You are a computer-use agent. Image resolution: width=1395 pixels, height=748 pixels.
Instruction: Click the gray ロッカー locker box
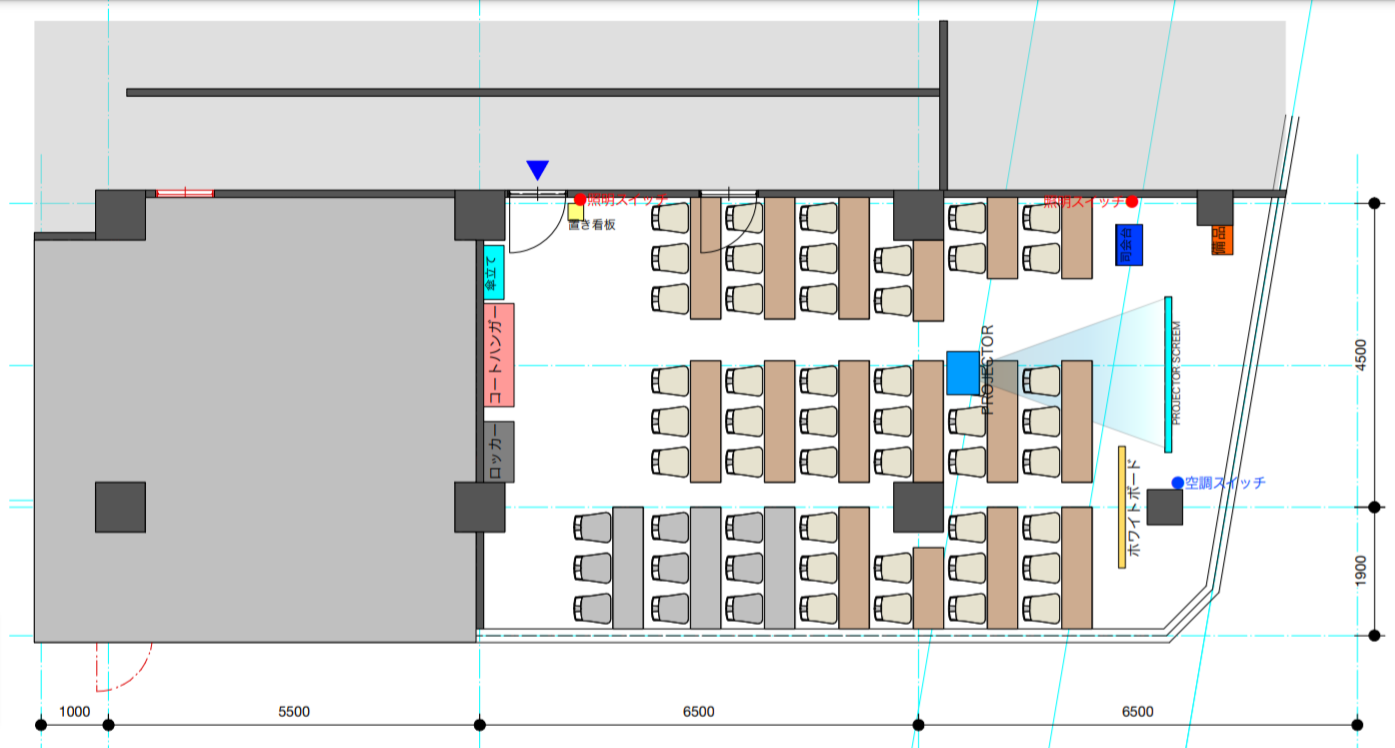point(499,452)
